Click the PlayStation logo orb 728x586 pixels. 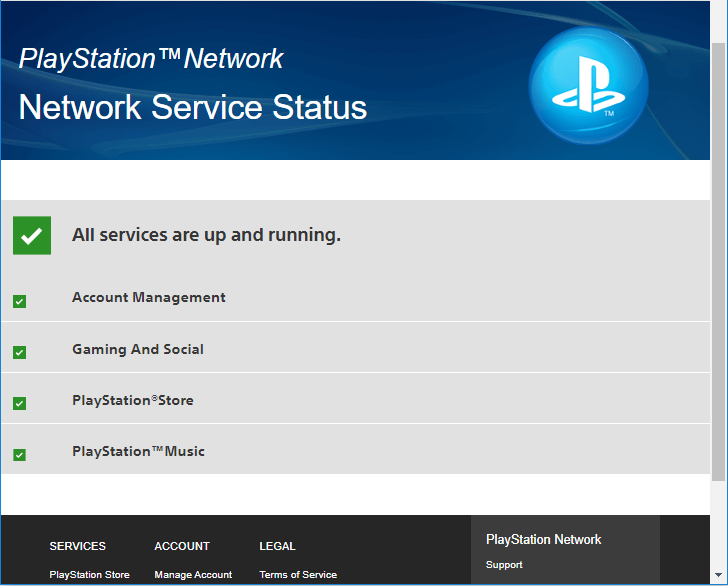point(588,85)
